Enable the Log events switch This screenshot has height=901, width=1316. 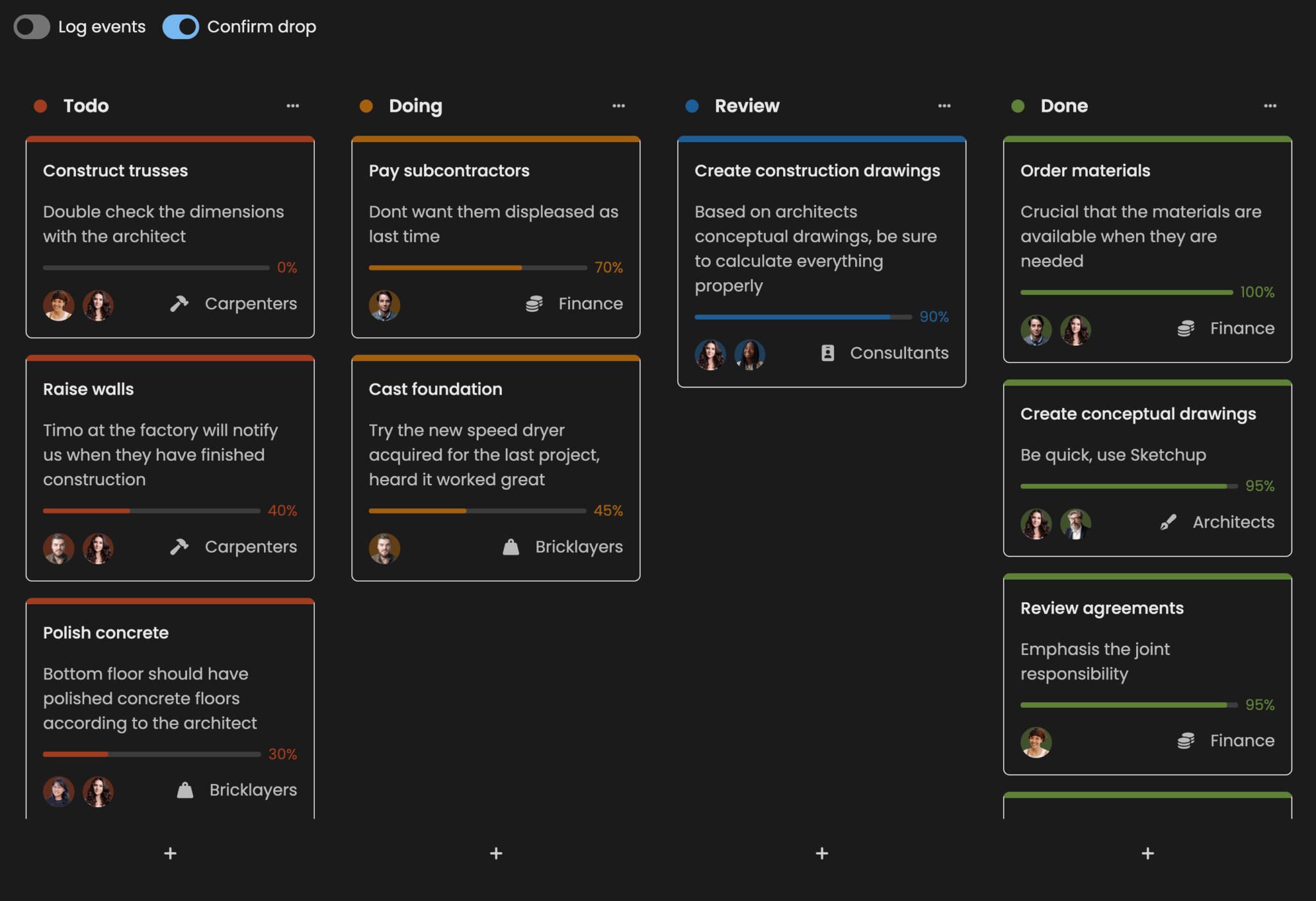point(32,27)
